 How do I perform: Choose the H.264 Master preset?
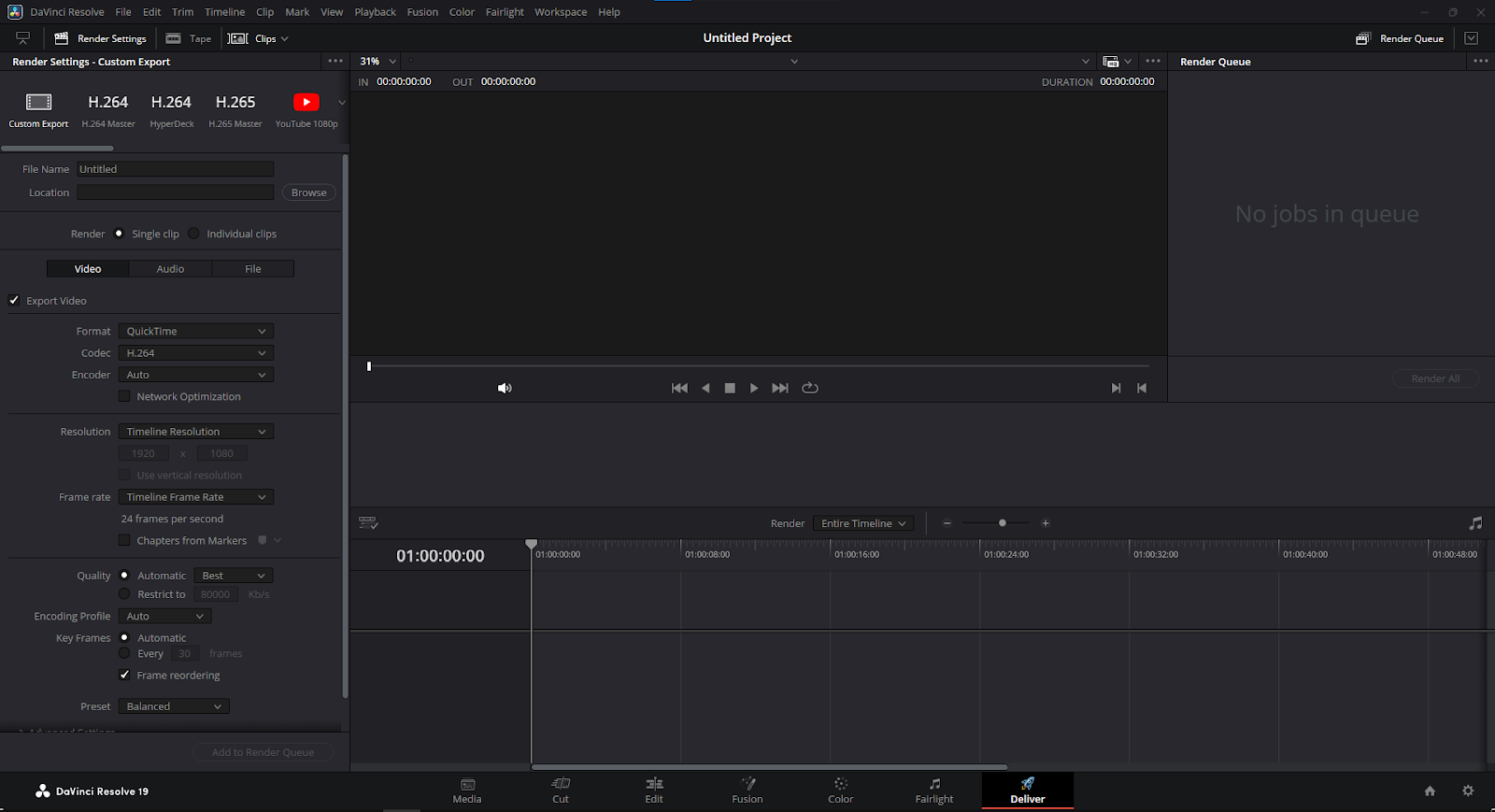(108, 109)
